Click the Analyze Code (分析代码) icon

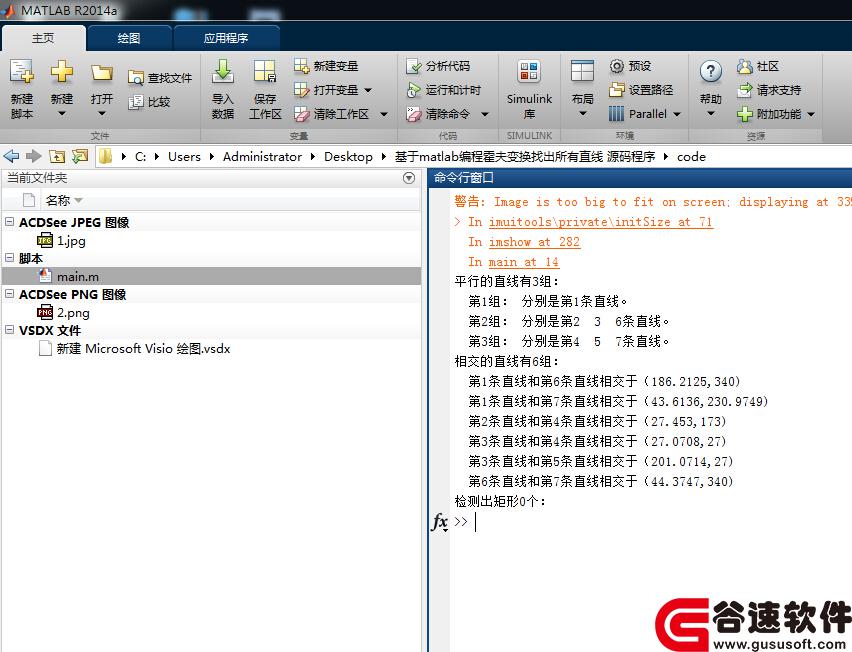click(x=414, y=66)
